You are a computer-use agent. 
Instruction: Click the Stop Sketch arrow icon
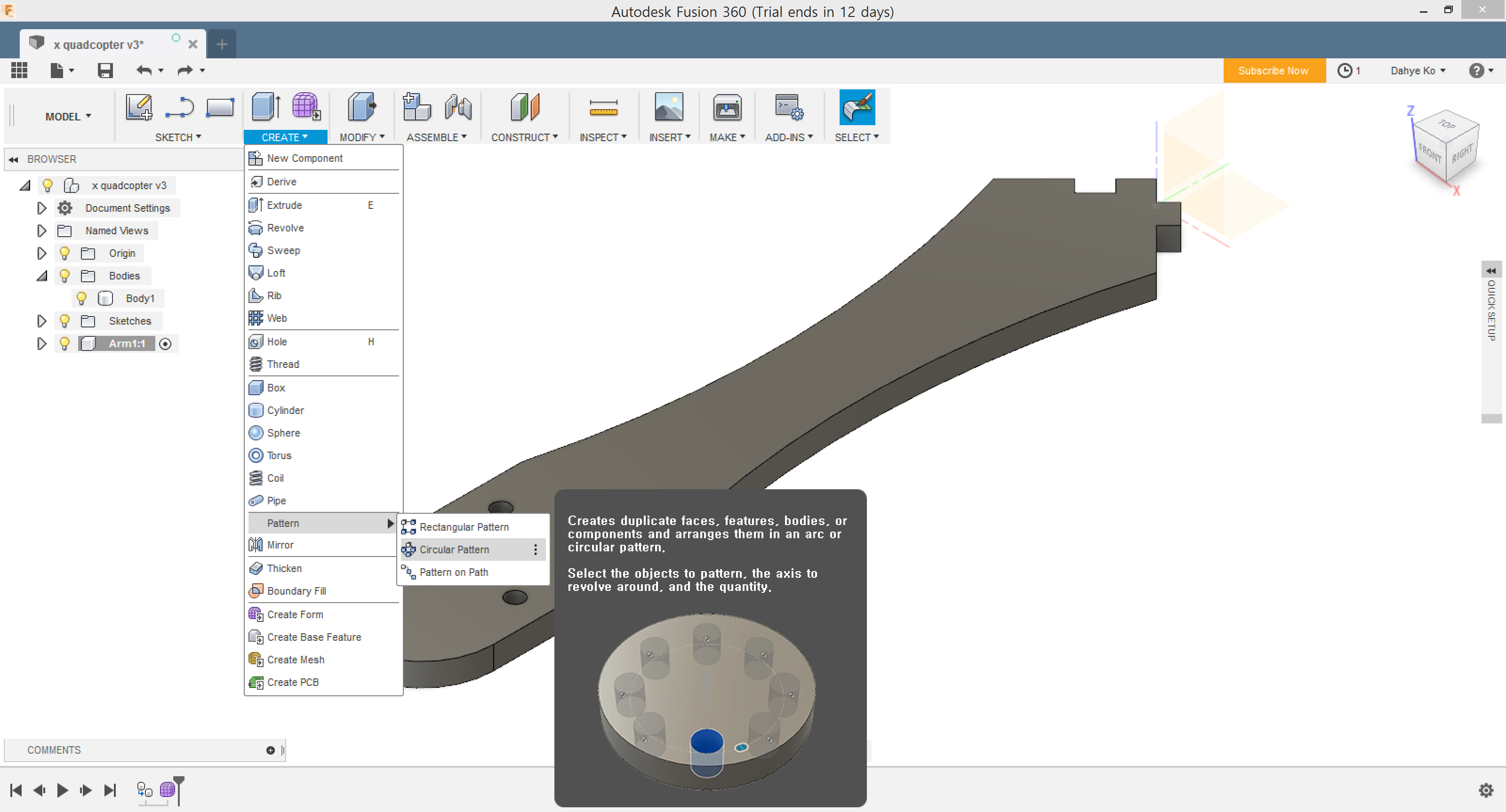(179, 108)
